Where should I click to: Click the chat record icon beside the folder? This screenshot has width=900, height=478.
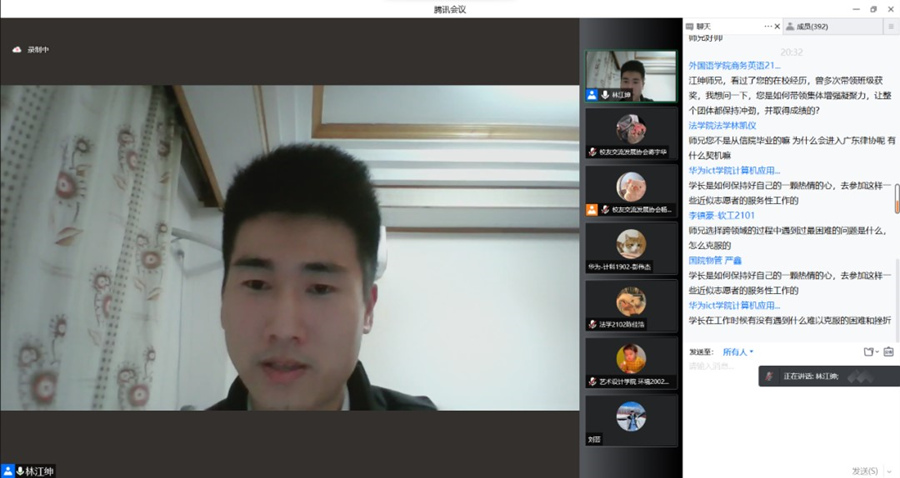click(888, 352)
